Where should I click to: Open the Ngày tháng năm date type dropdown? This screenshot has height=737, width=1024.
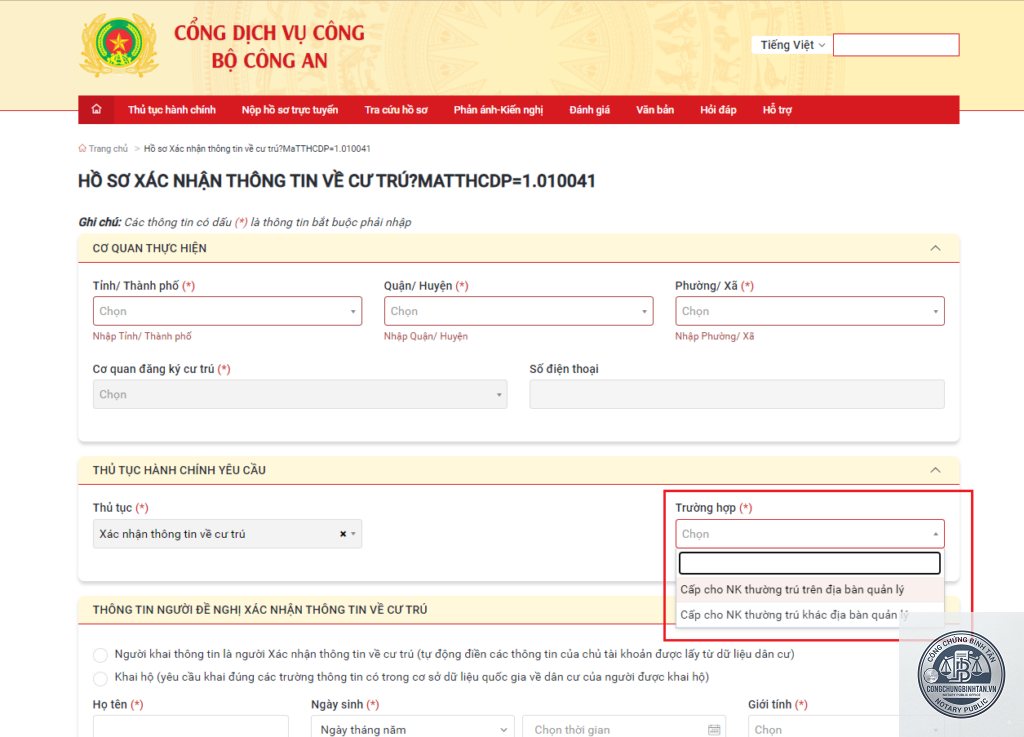coord(413,729)
